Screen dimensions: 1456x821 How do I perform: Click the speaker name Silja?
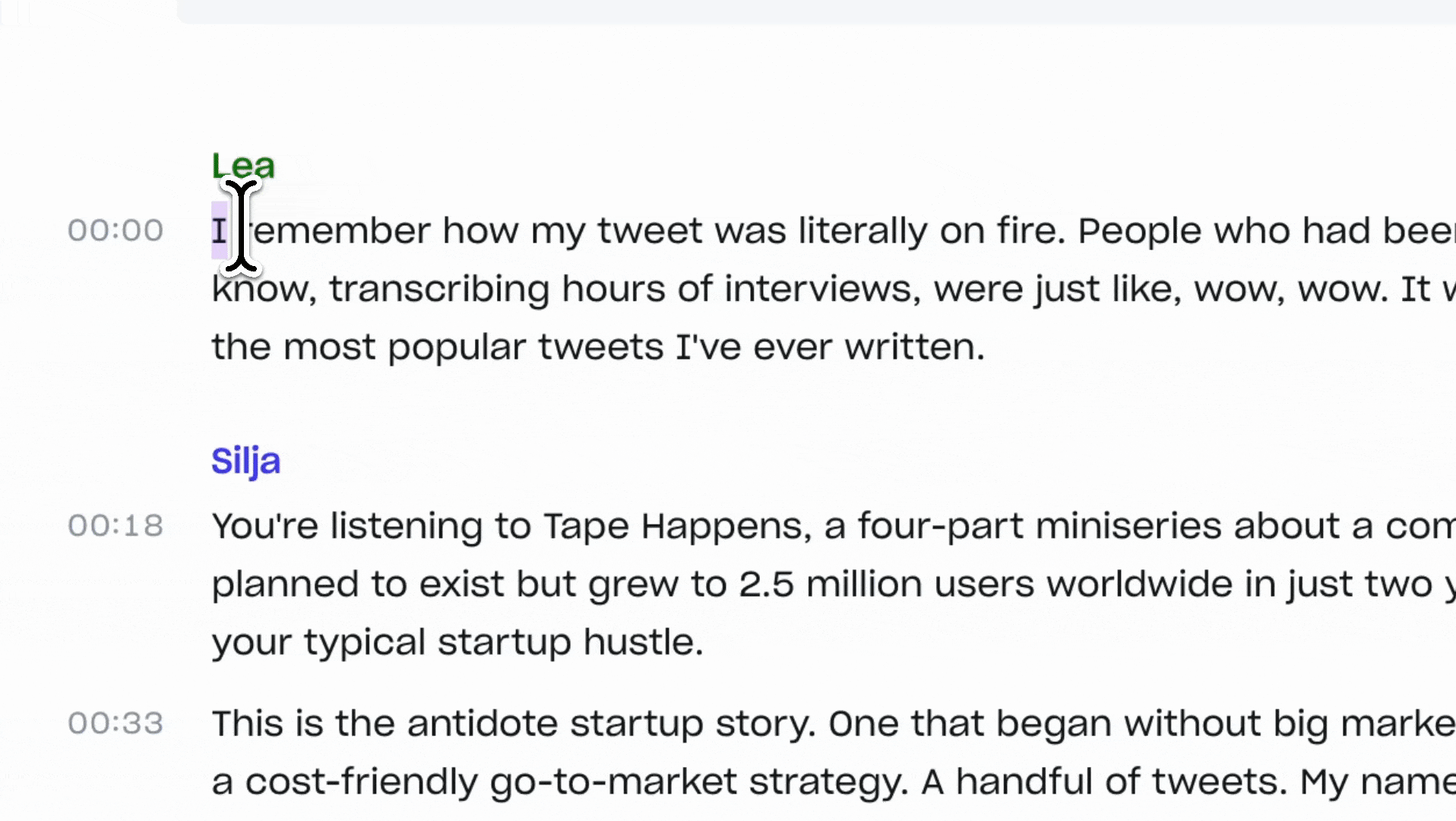point(245,461)
